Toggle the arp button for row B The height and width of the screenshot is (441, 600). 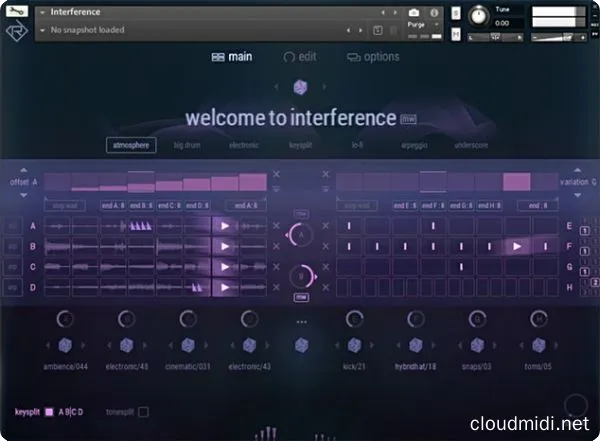pyautogui.click(x=13, y=247)
